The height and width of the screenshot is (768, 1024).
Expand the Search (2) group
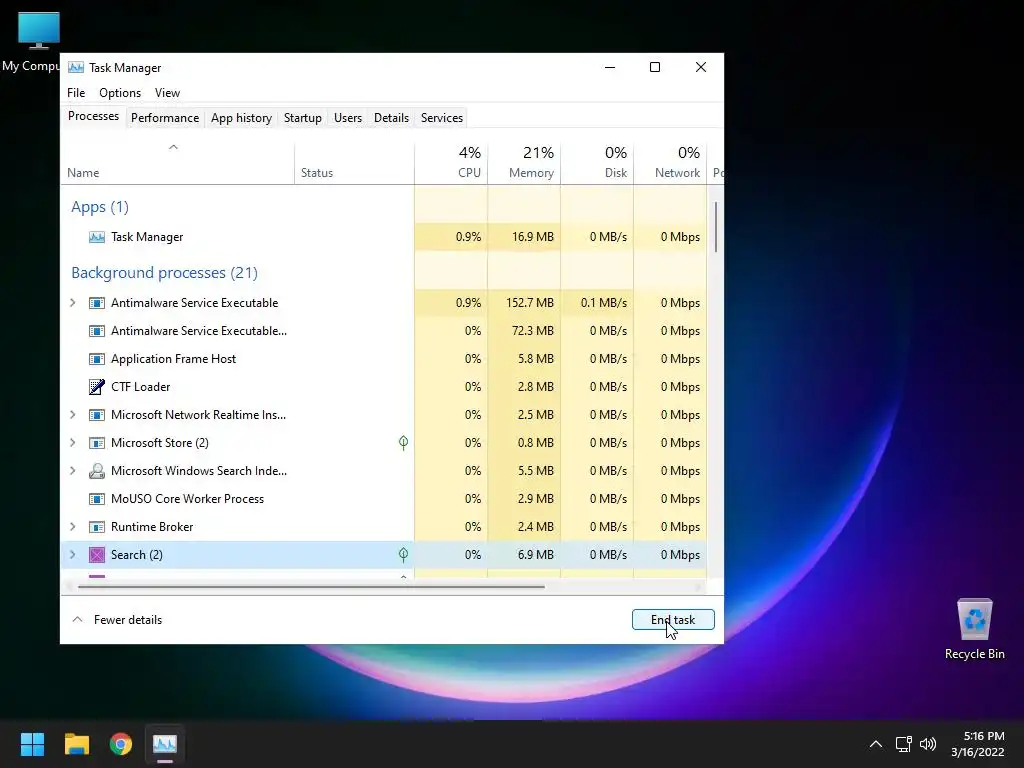tap(72, 555)
